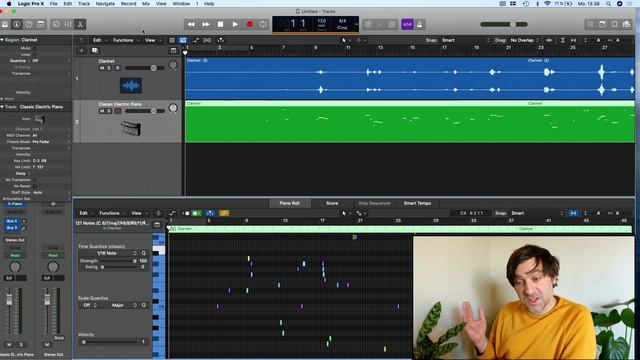This screenshot has width=640, height=360.
Task: Toggle the Cycle mode button
Action: tap(263, 24)
